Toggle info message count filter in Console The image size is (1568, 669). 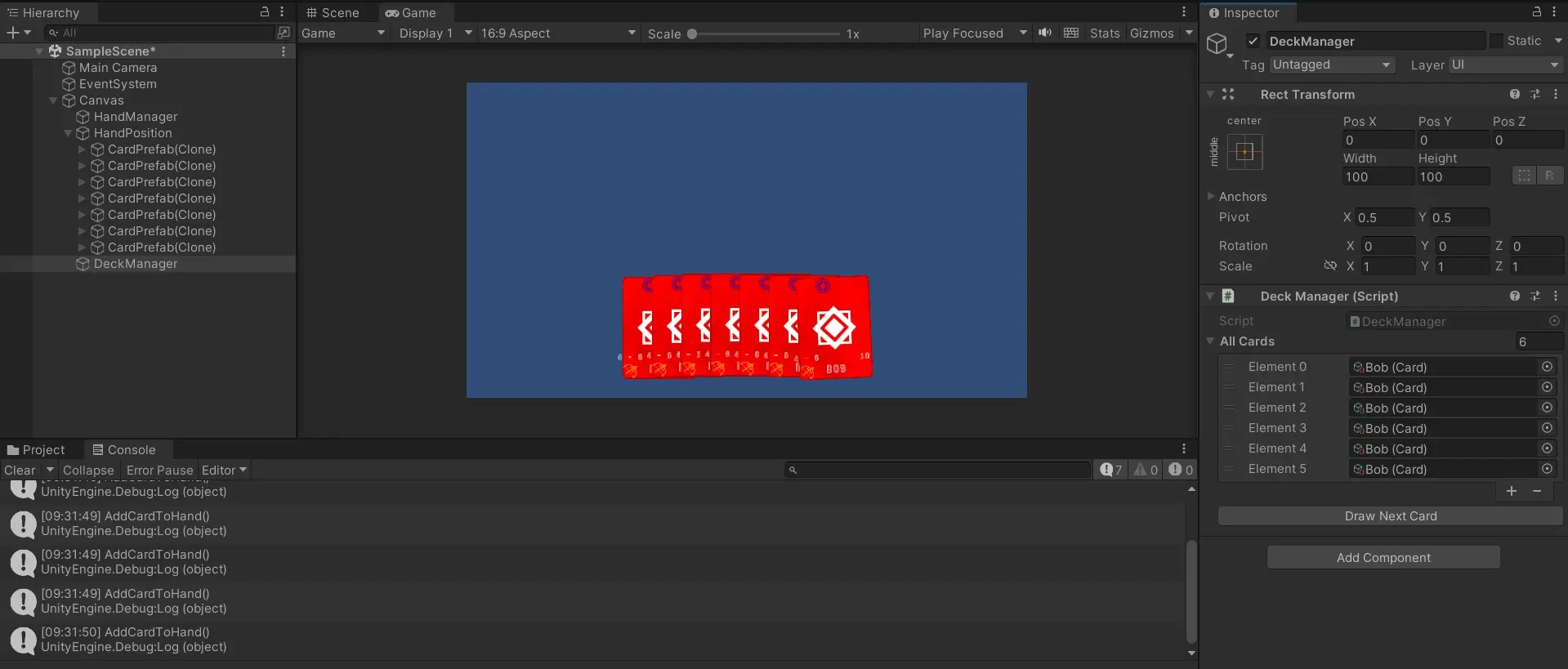1111,470
